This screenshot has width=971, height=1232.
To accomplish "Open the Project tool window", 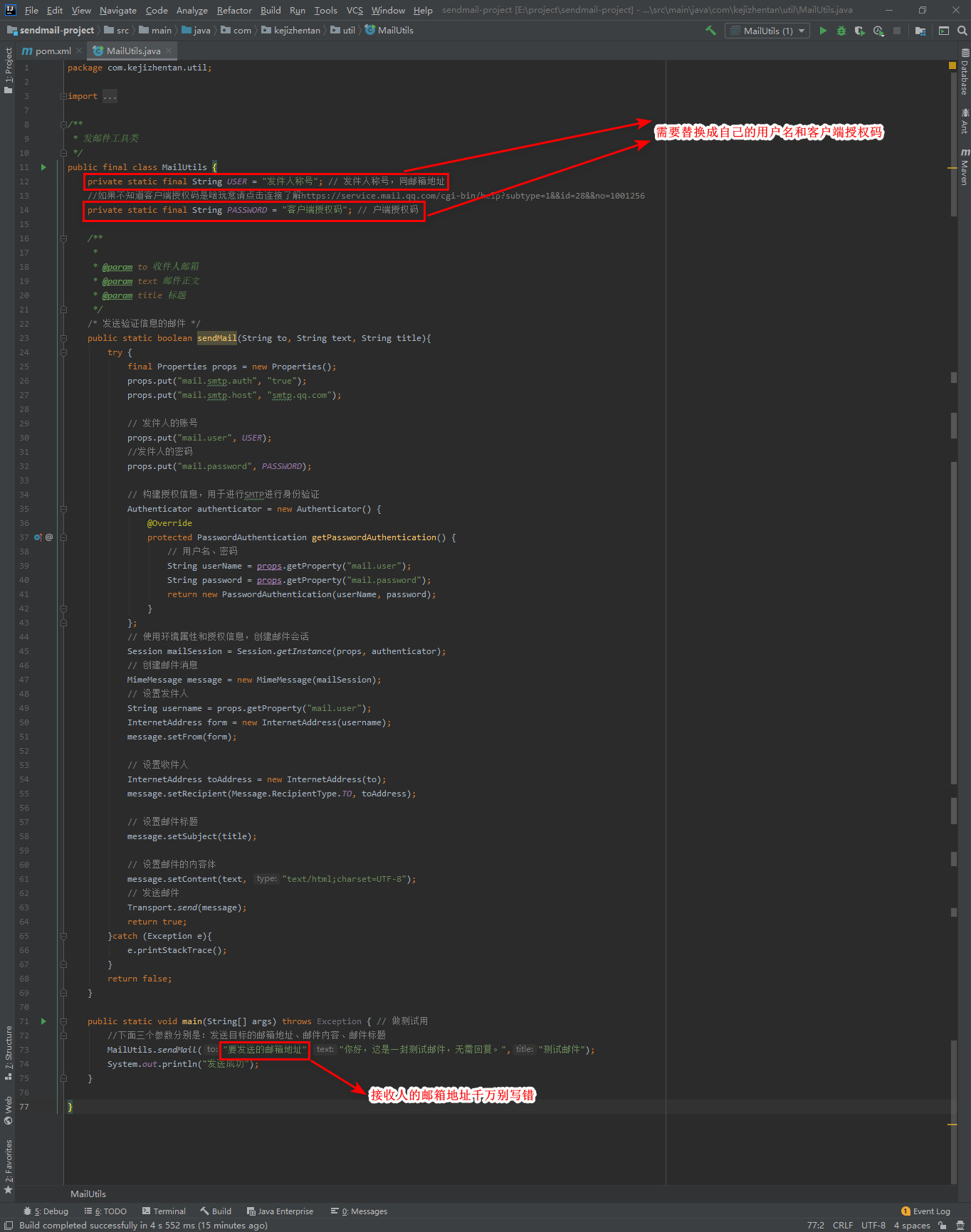I will pyautogui.click(x=9, y=70).
